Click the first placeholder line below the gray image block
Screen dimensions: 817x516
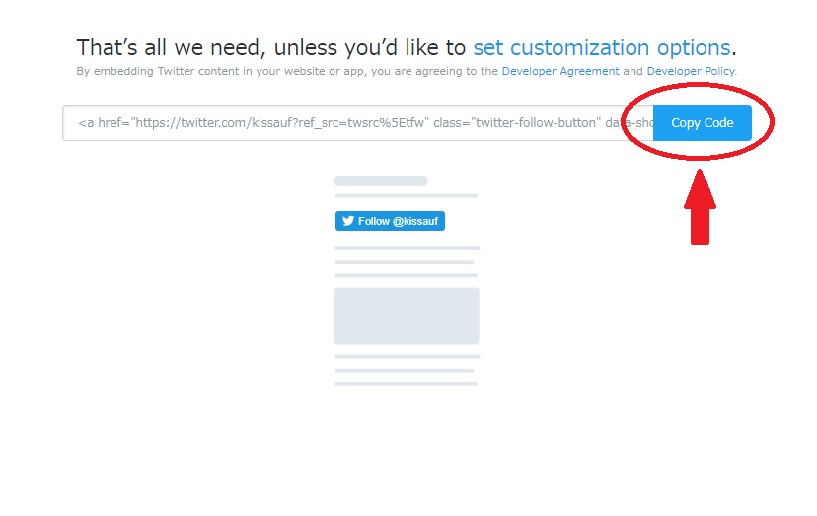click(x=407, y=357)
